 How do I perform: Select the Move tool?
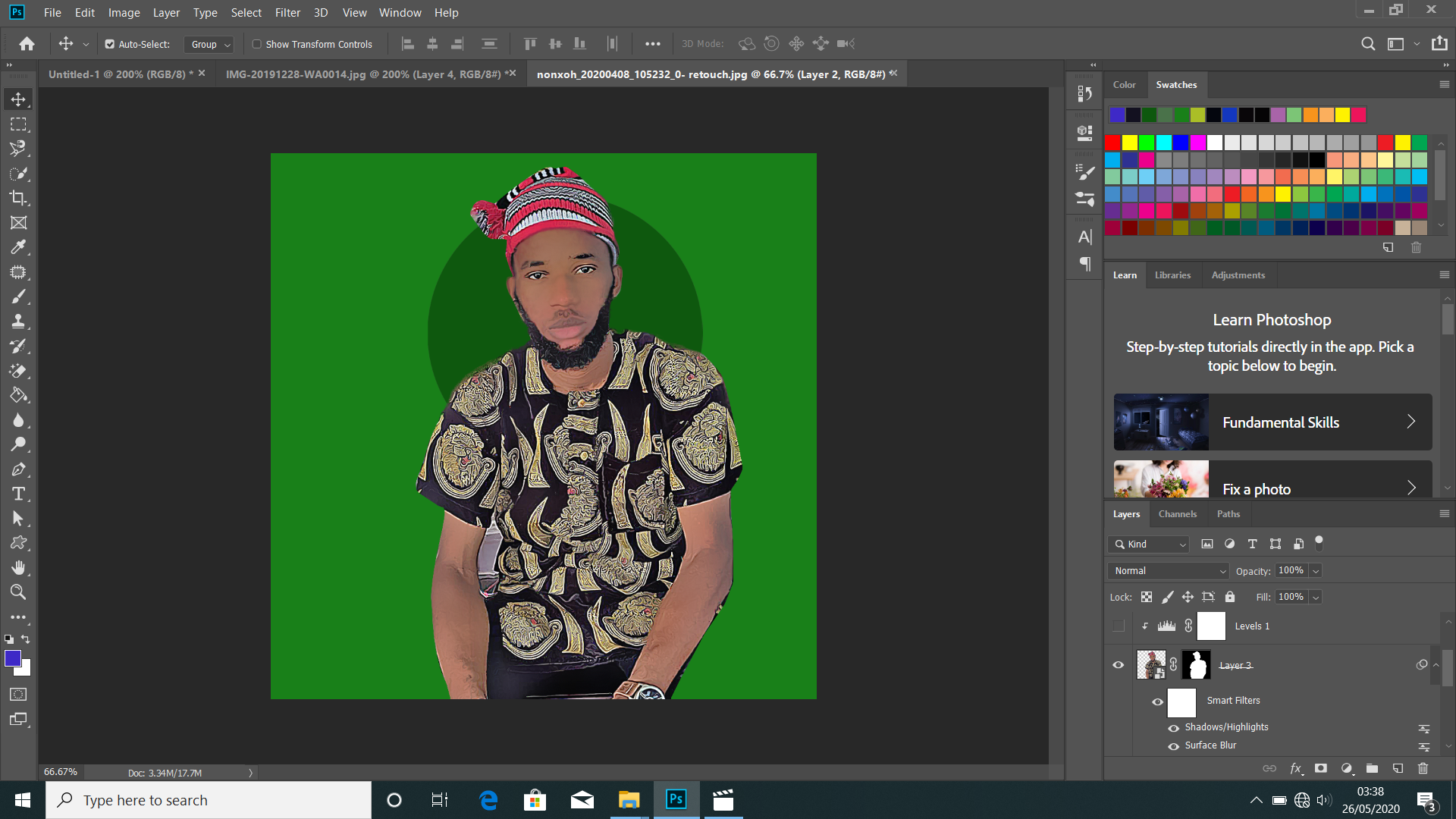point(18,99)
